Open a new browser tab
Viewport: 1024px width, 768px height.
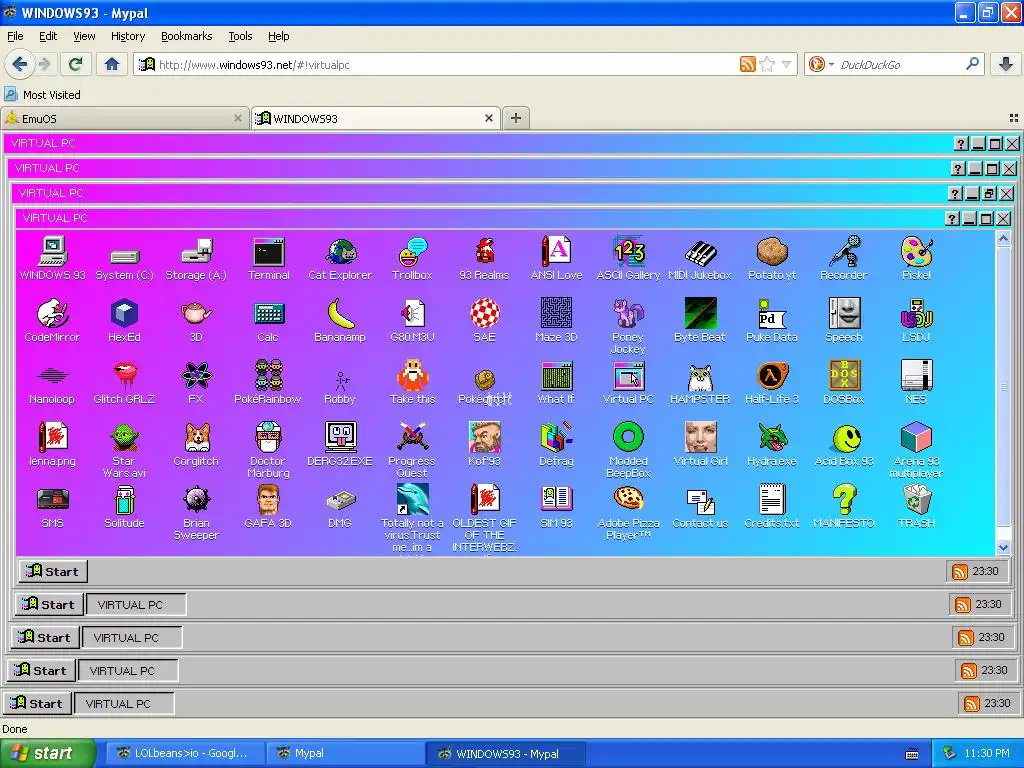516,118
